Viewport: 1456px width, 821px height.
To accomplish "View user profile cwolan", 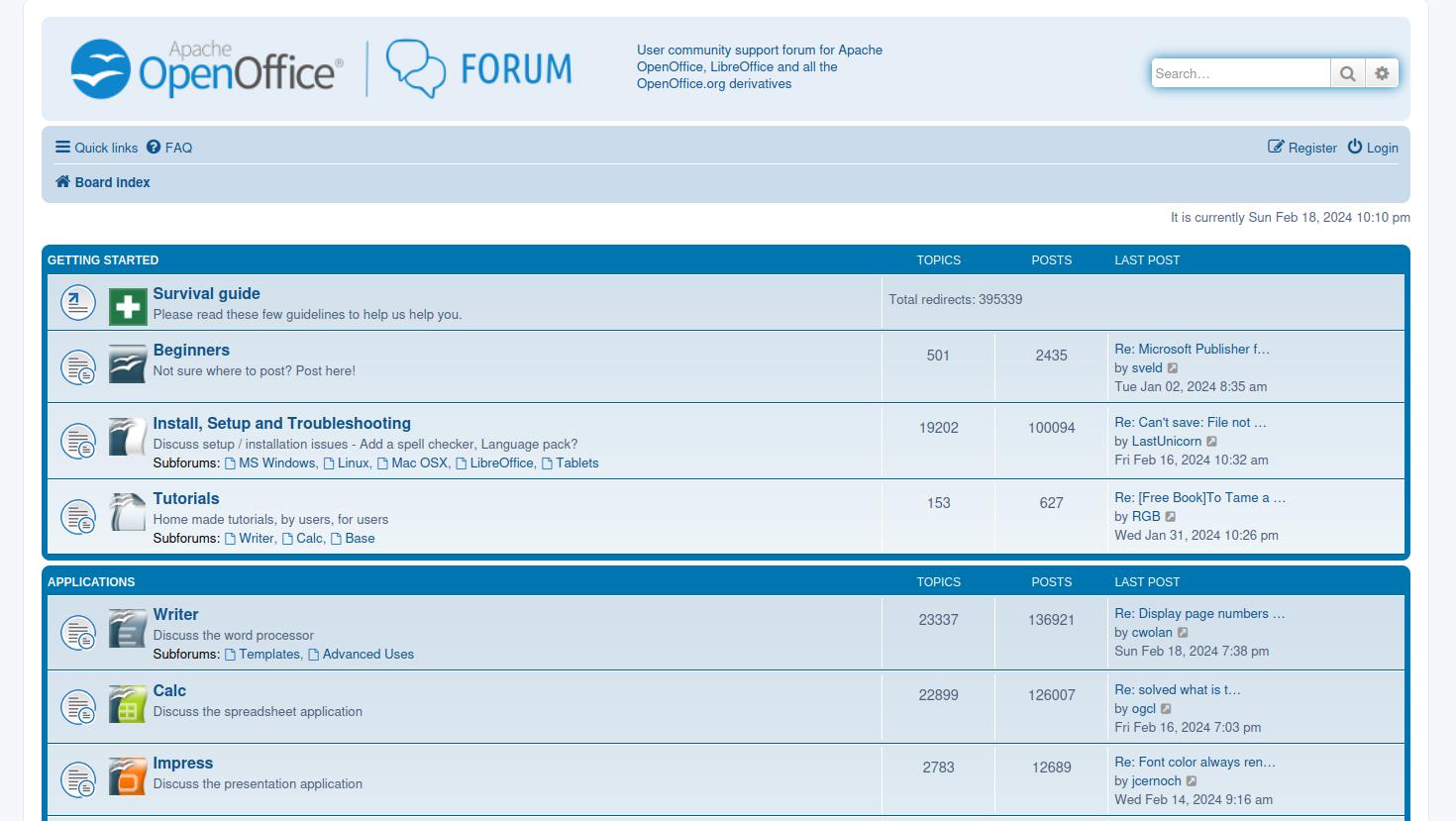I will click(x=1152, y=633).
